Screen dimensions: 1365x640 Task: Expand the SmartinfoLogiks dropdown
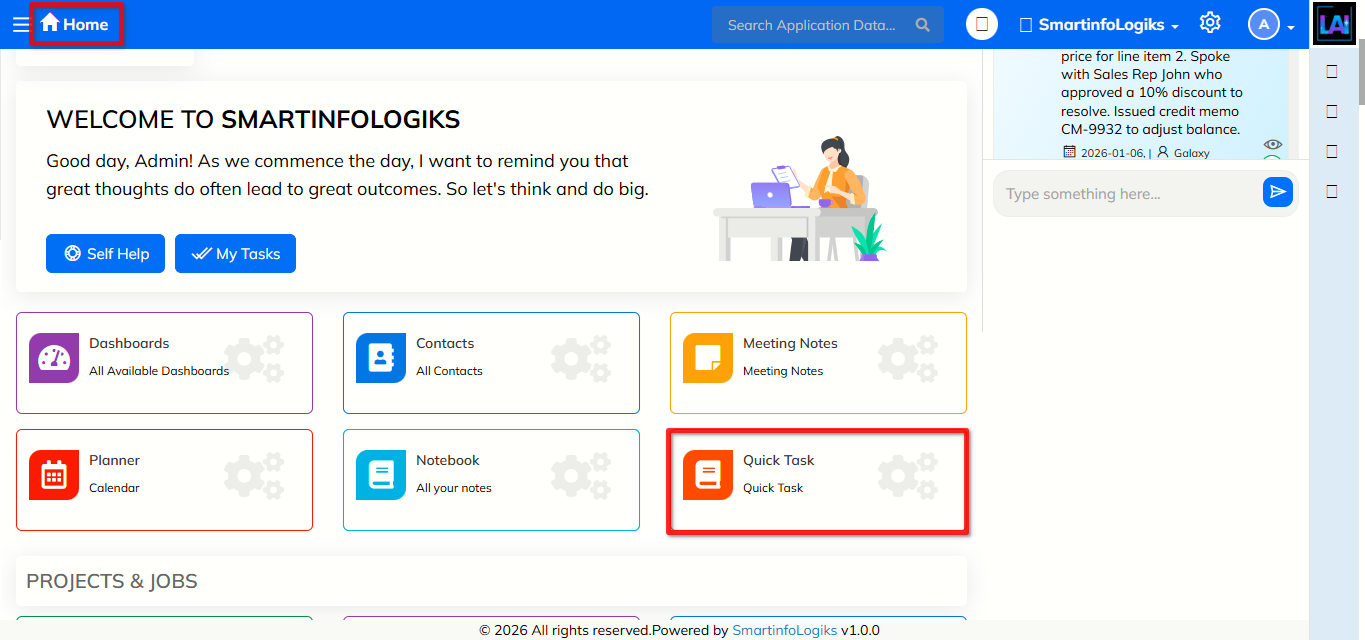click(x=1099, y=25)
